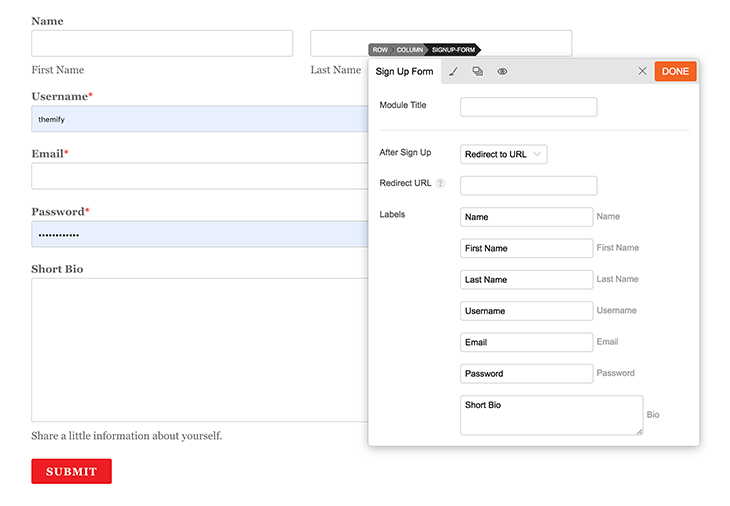Click the Redirect URL input field
Viewport: 730px width, 506px height.
coord(528,185)
